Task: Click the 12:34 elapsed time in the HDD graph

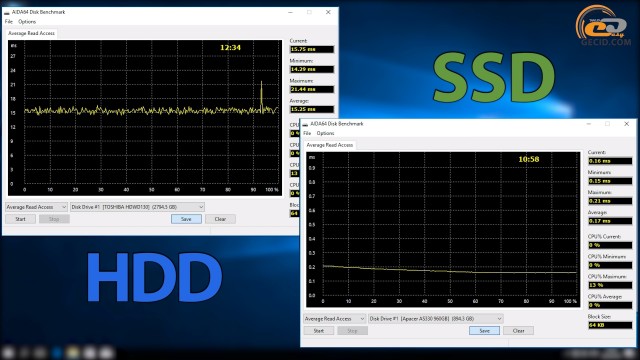Action: 230,48
